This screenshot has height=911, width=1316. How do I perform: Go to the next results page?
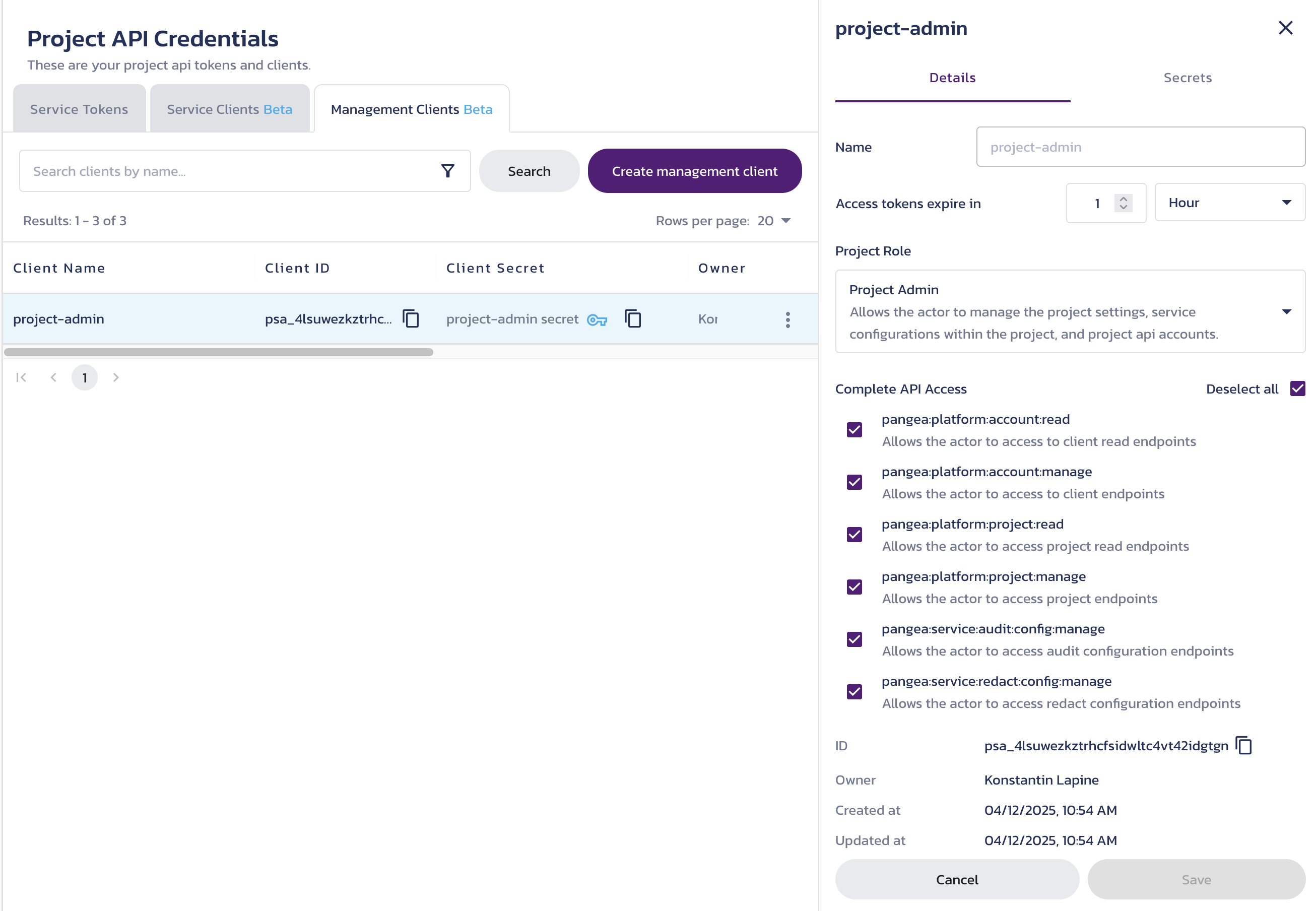pyautogui.click(x=116, y=377)
